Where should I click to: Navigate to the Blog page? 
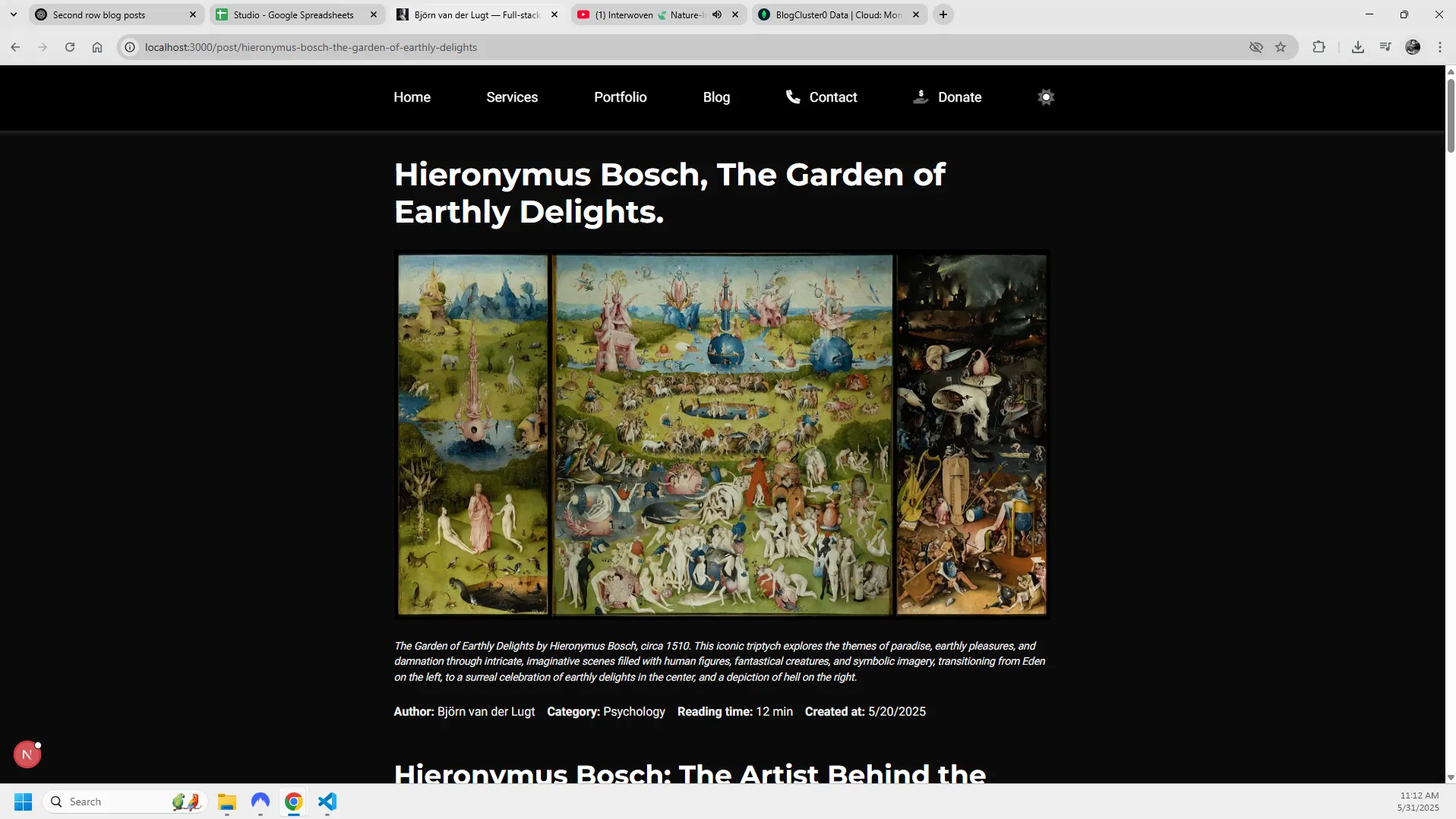point(716,97)
